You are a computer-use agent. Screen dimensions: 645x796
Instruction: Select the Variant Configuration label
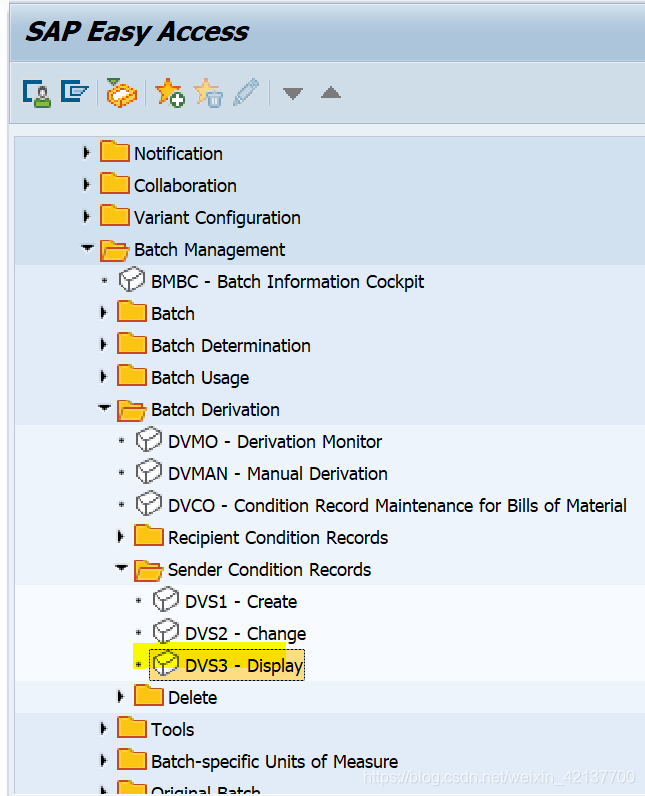(217, 218)
